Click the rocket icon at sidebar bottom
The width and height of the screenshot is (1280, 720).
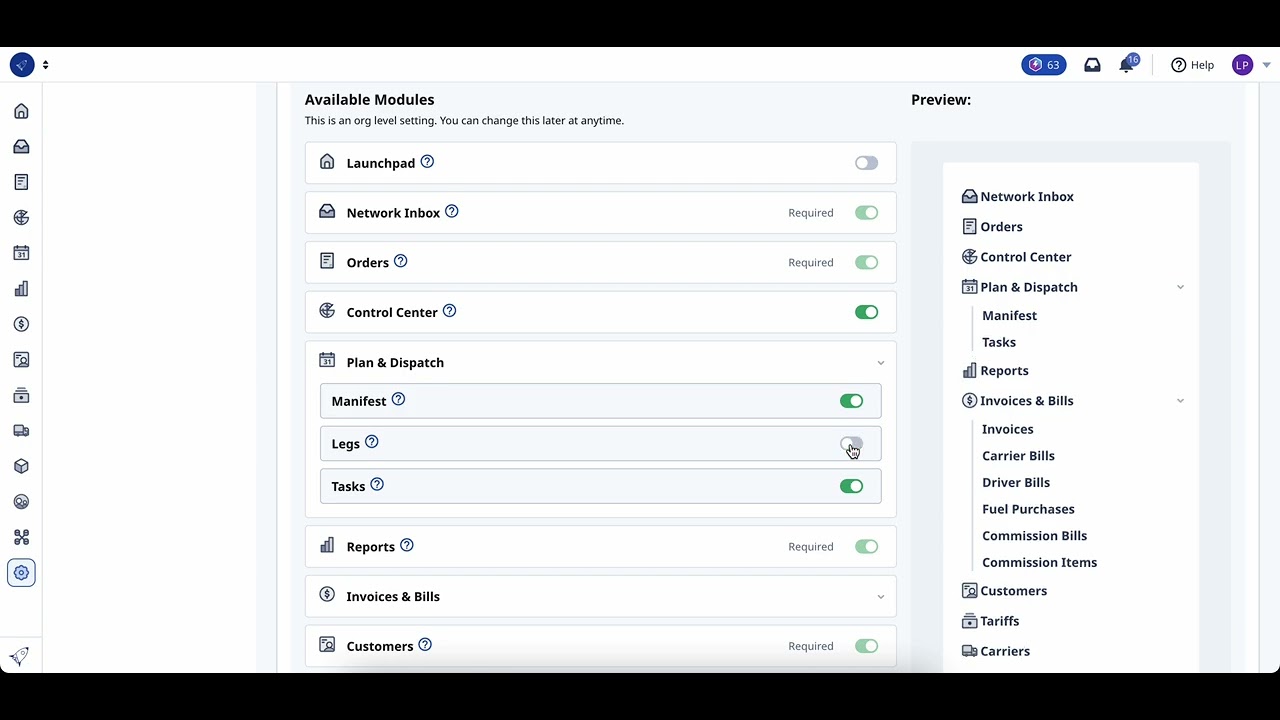[x=20, y=656]
